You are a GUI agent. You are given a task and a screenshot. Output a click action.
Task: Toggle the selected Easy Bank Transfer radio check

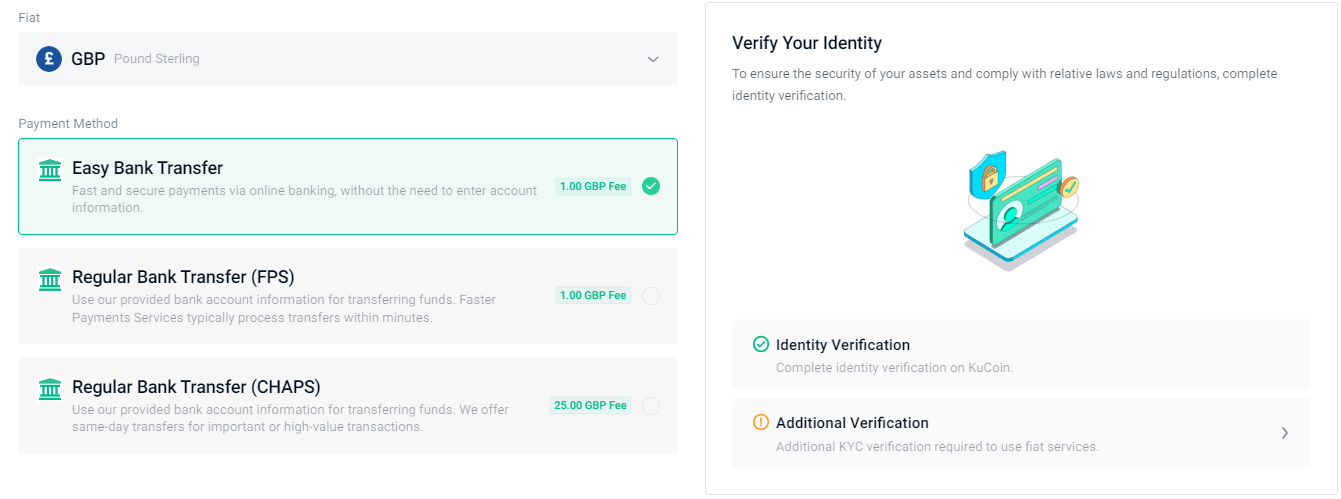(651, 186)
